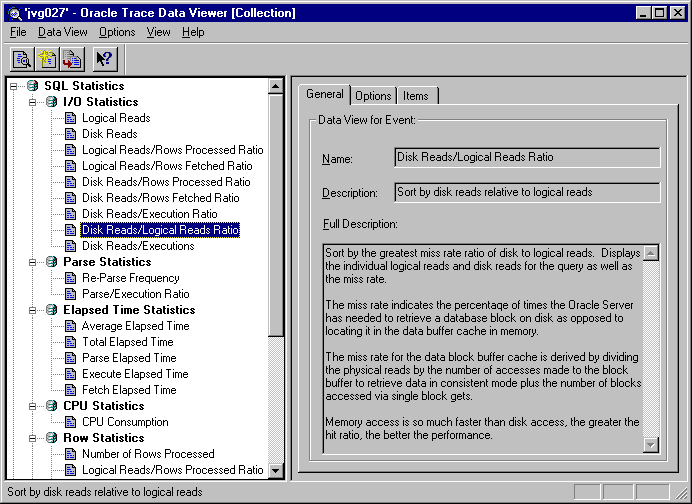This screenshot has width=692, height=504.
Task: Close the Oracle Trace Data Viewer window
Action: point(677,13)
